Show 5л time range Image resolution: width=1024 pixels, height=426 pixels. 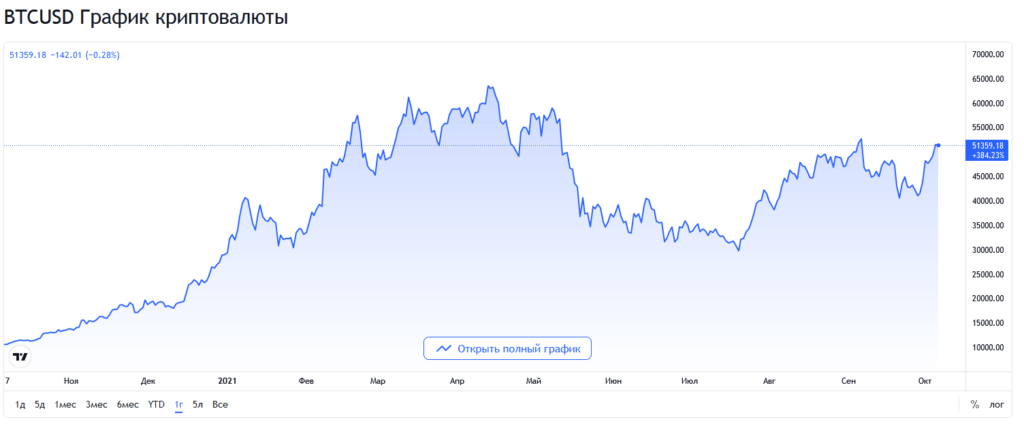(198, 404)
